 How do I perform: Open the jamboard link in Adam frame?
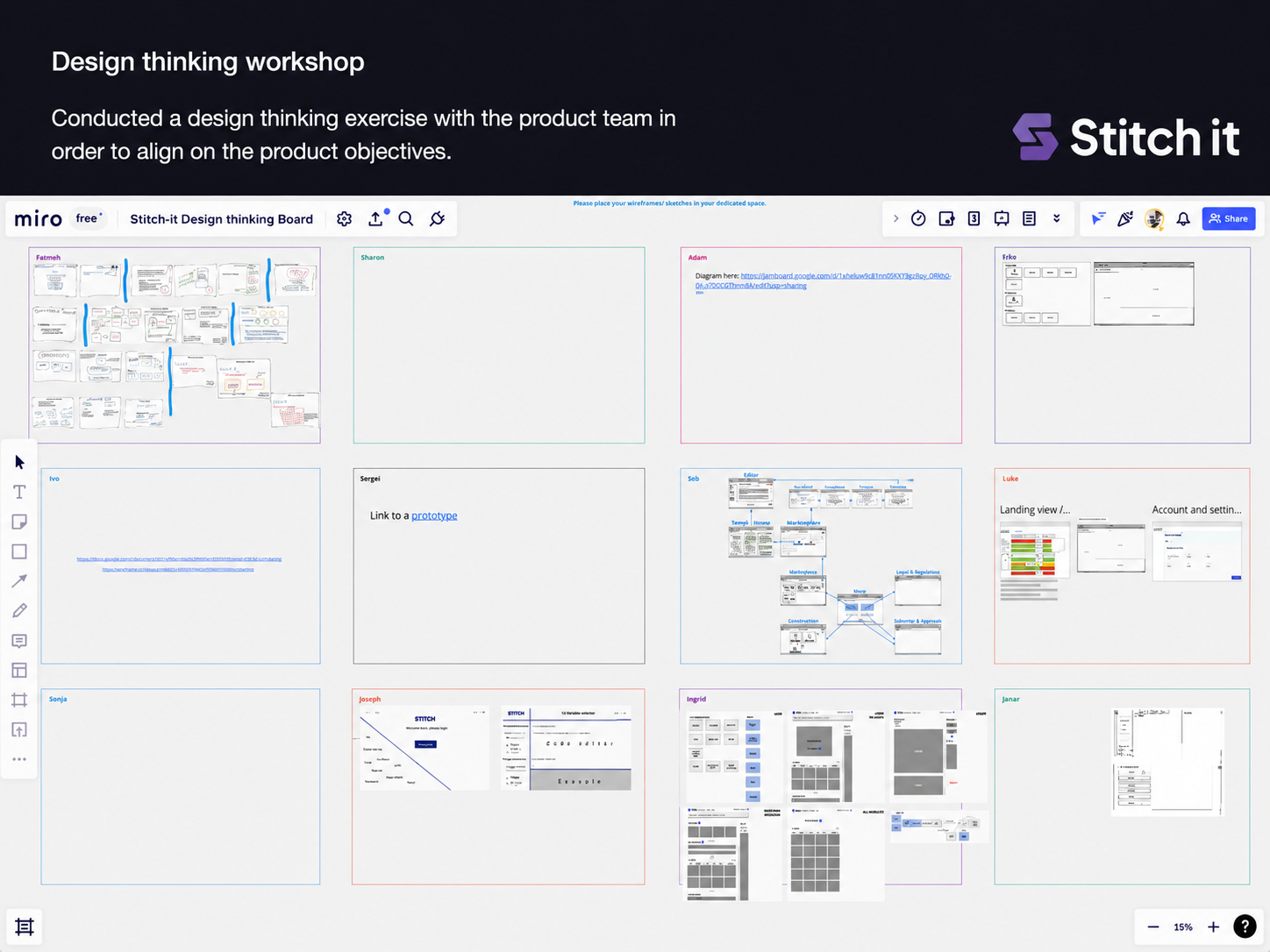point(823,281)
